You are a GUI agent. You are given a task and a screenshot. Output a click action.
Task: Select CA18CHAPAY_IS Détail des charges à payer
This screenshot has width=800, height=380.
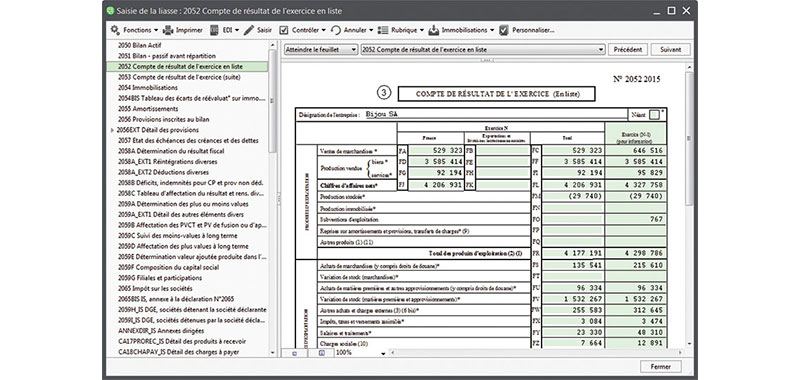click(x=179, y=352)
